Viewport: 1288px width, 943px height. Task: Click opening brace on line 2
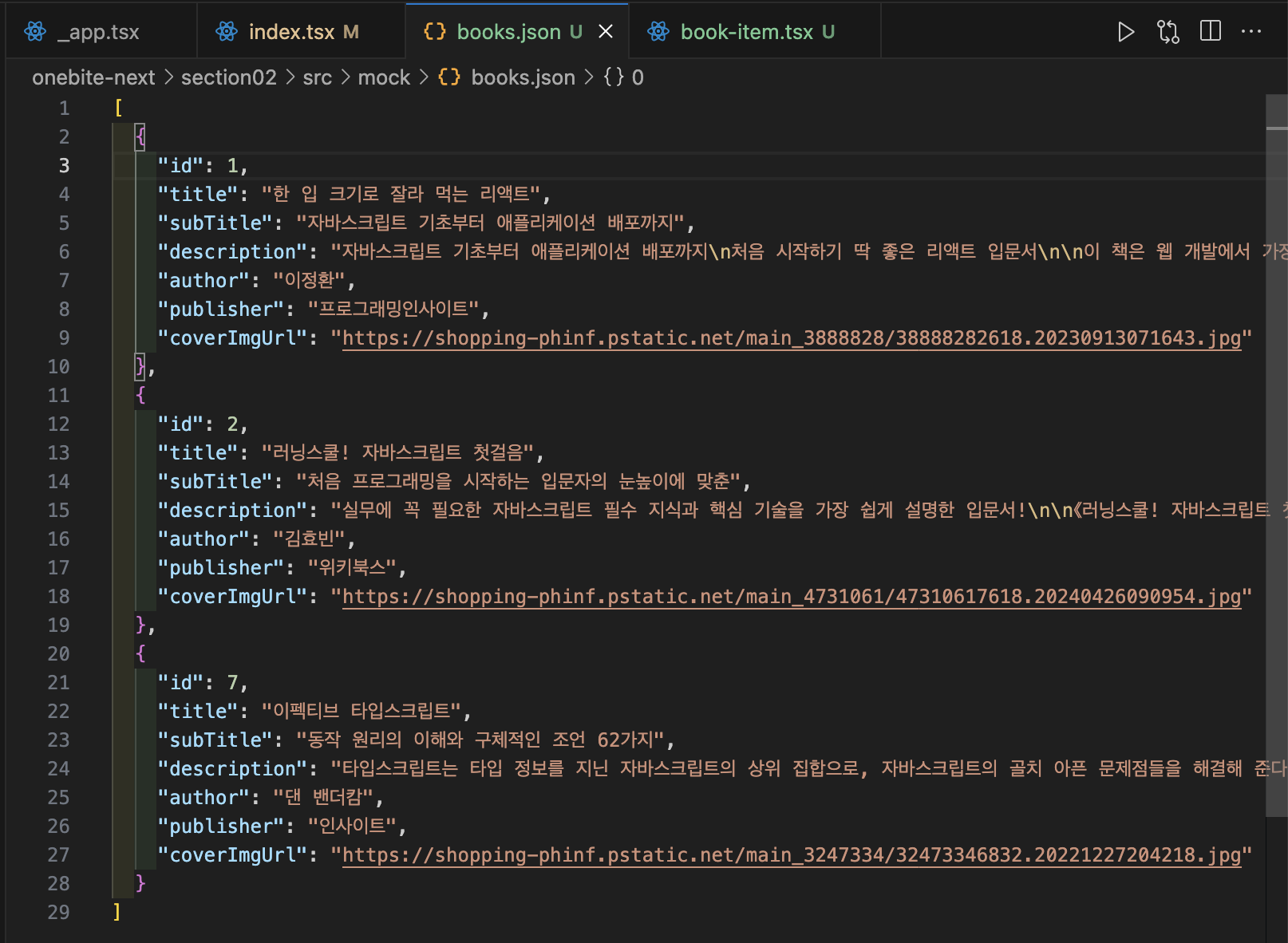pyautogui.click(x=140, y=137)
